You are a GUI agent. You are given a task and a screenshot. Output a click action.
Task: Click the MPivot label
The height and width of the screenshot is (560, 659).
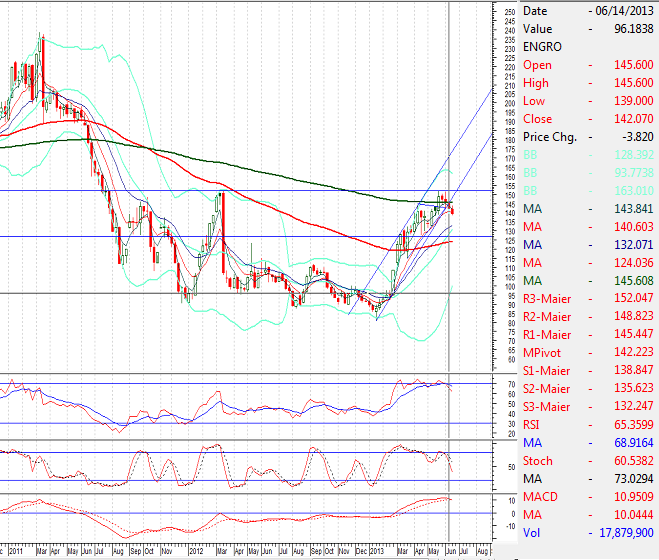(541, 352)
